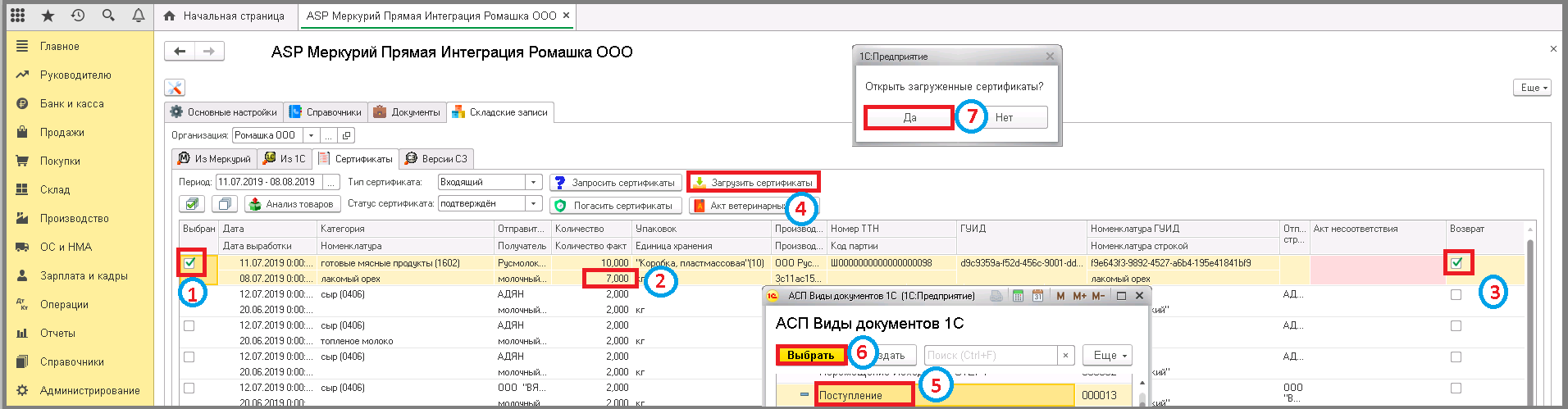The image size is (1568, 409).
Task: Uncheck Выбран for готовые мясные продукты row
Action: (x=189, y=263)
